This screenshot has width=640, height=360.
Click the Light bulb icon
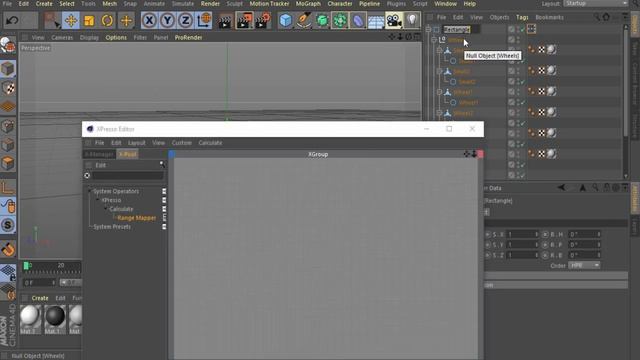[x=412, y=20]
